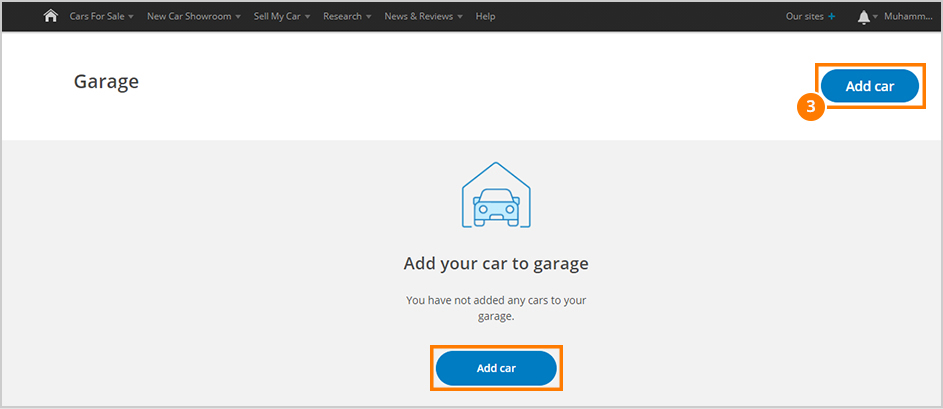This screenshot has width=943, height=409.
Task: Click the 'Add your car to garage' heading
Action: click(496, 264)
